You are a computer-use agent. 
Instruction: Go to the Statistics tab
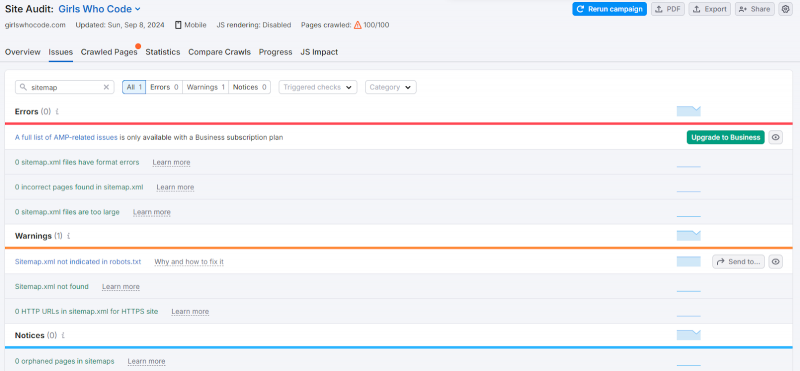[163, 52]
